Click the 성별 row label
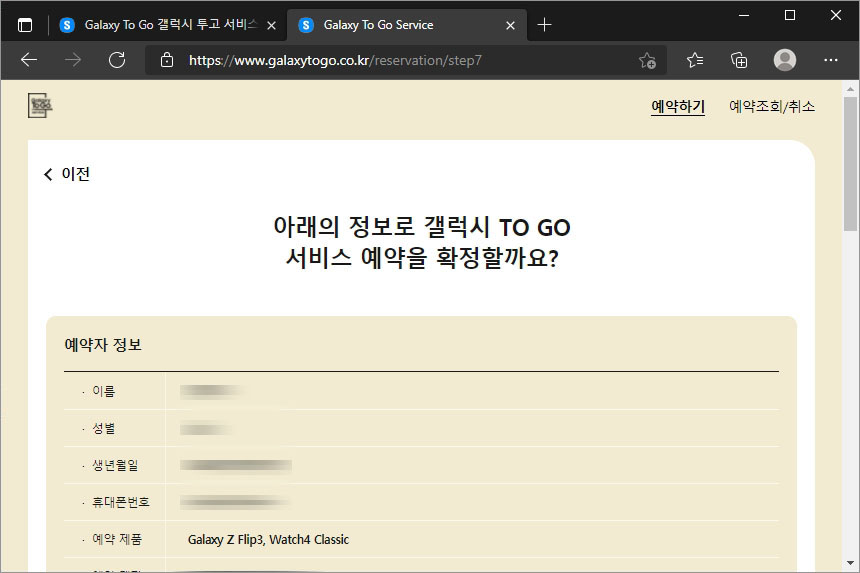Image resolution: width=860 pixels, height=573 pixels. coord(104,428)
